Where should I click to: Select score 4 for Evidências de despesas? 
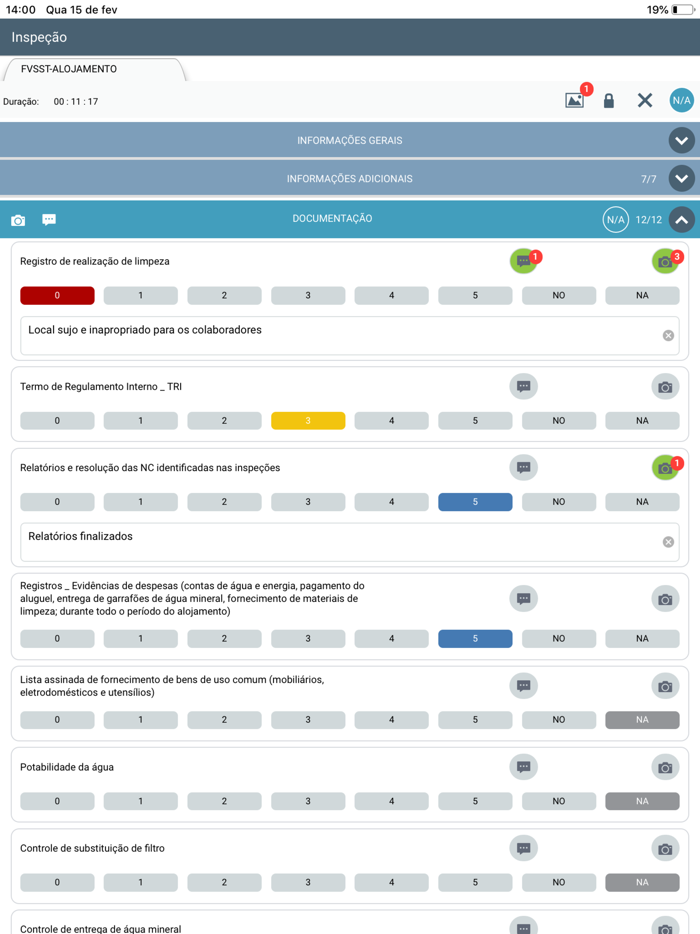[x=391, y=639]
